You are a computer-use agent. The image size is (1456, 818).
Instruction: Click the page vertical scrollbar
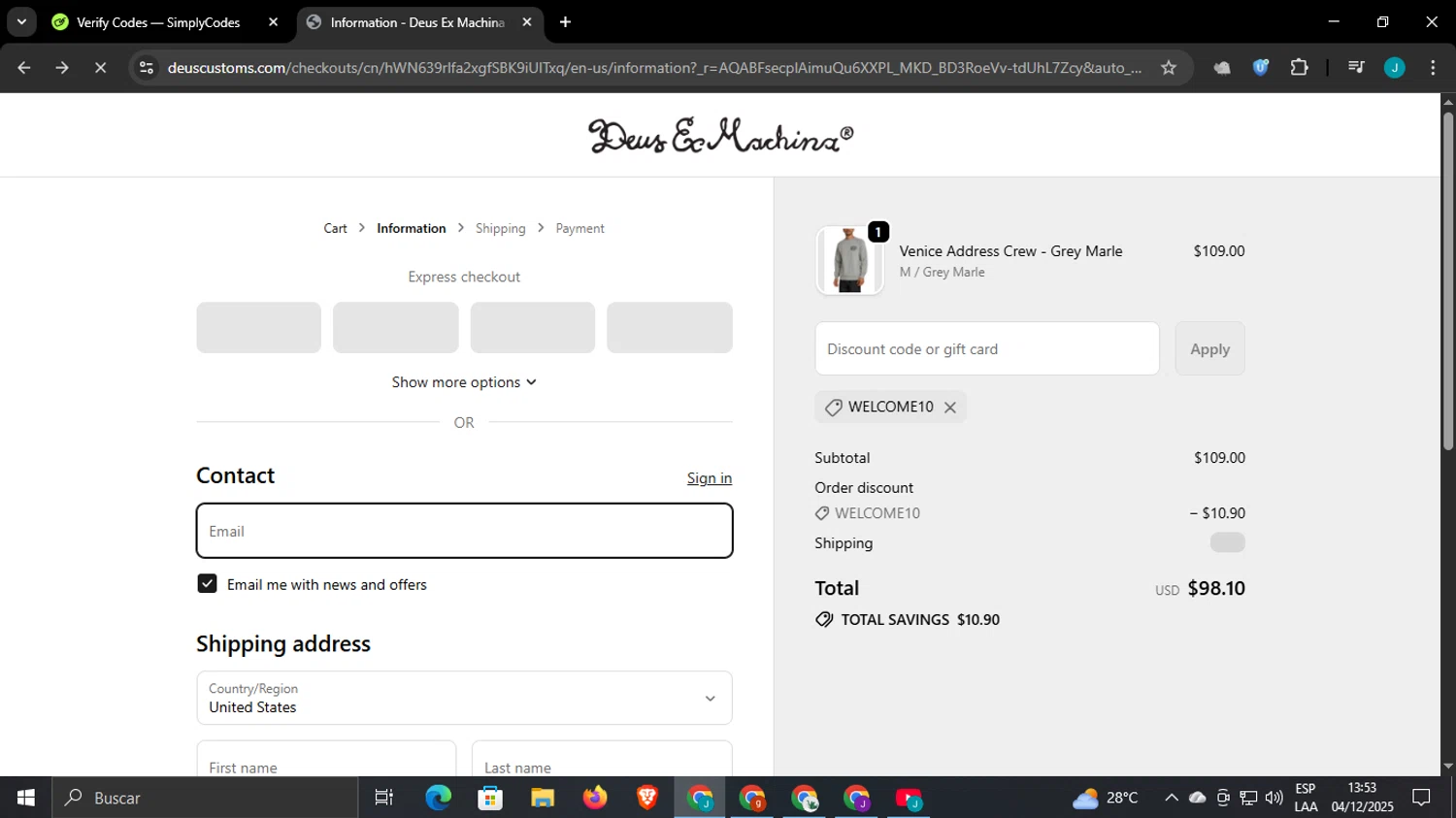(x=1448, y=281)
